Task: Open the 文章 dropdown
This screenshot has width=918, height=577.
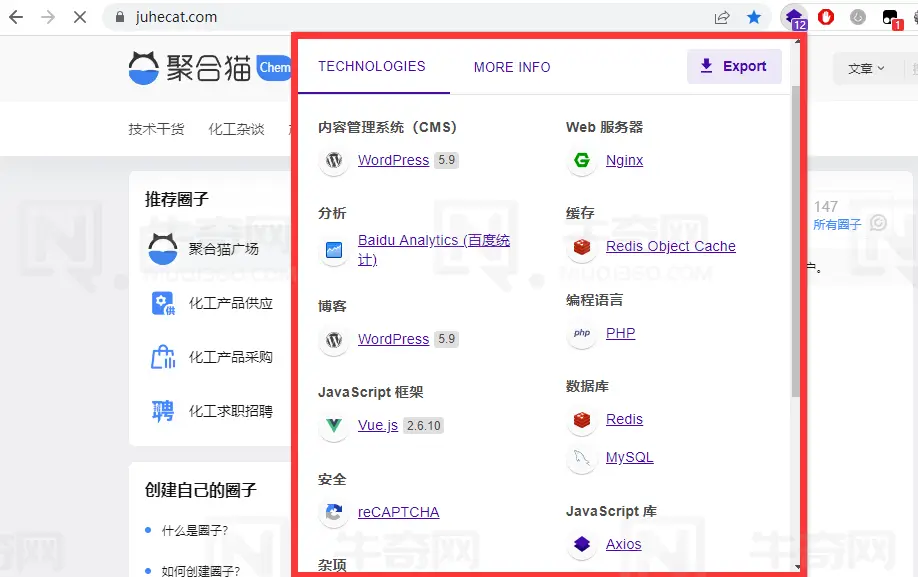Action: pyautogui.click(x=866, y=69)
